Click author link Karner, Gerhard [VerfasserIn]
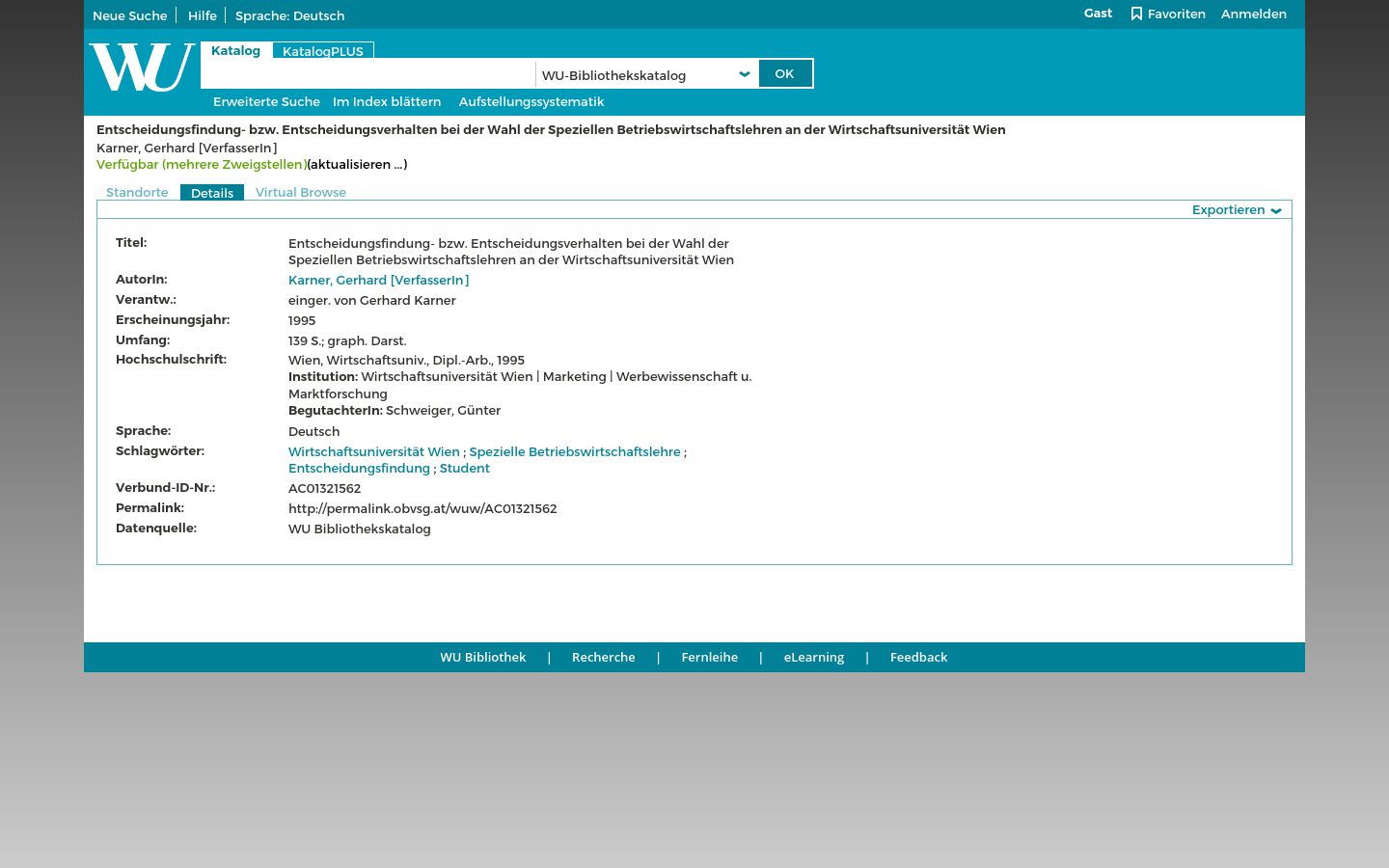This screenshot has height=868, width=1389. (x=379, y=280)
